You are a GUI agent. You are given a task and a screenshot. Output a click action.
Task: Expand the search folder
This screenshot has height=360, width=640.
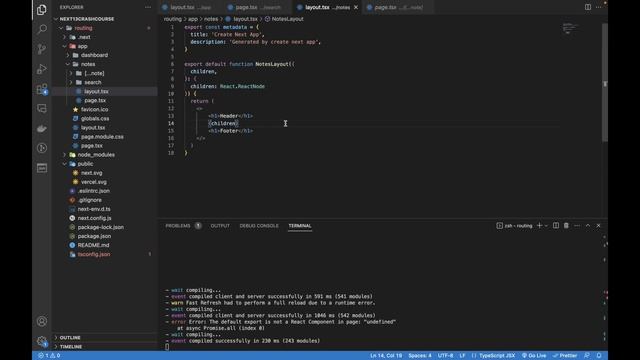[93, 82]
